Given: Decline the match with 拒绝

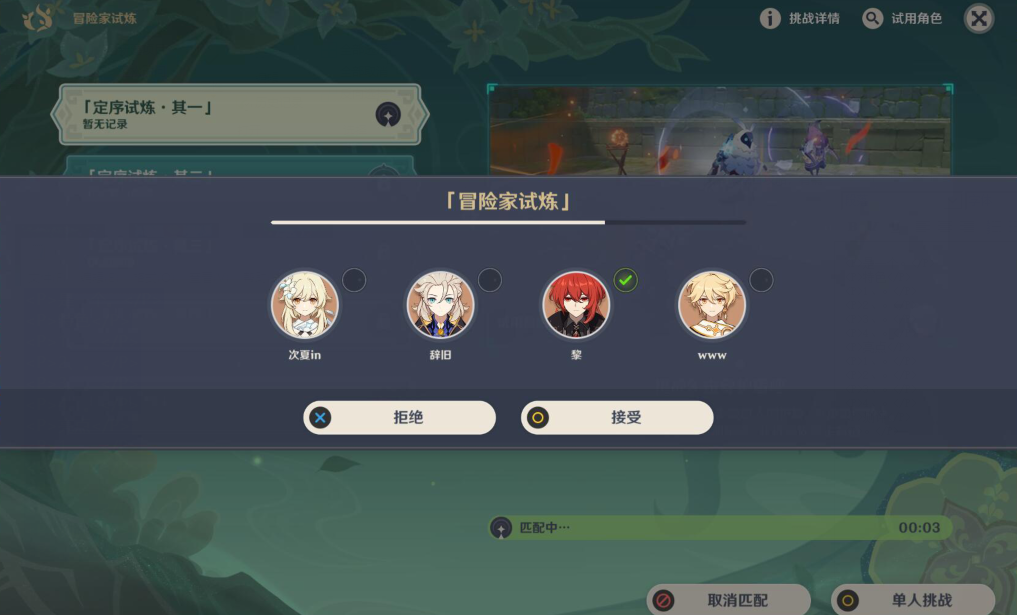Looking at the screenshot, I should pyautogui.click(x=400, y=417).
